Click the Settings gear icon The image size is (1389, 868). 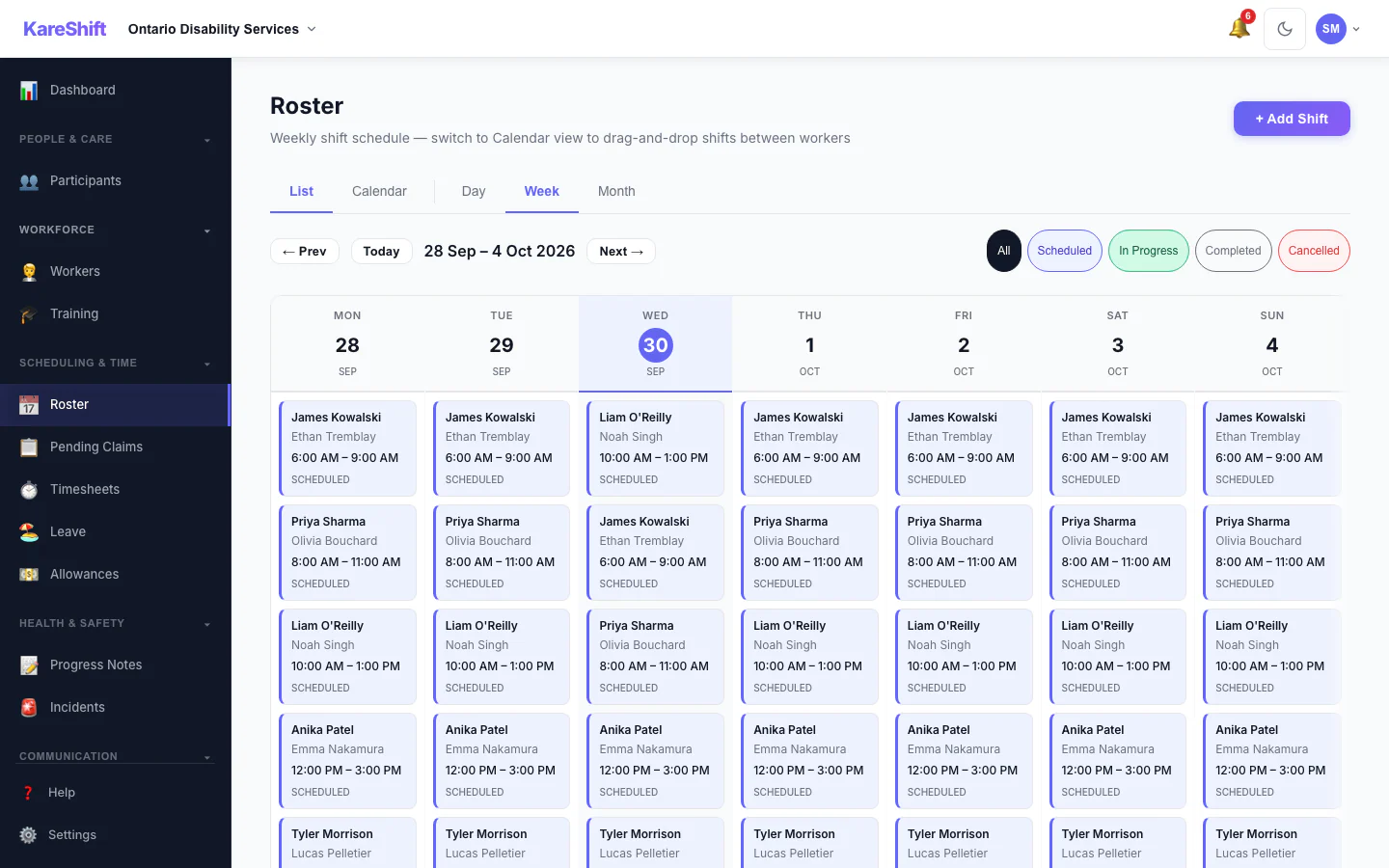(x=29, y=835)
